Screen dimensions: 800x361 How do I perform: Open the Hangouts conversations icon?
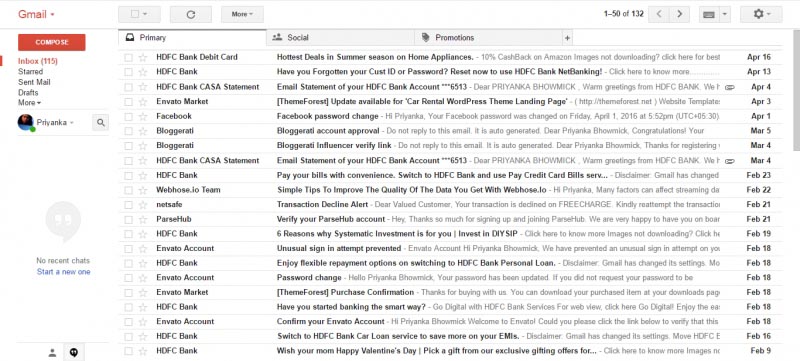(74, 352)
